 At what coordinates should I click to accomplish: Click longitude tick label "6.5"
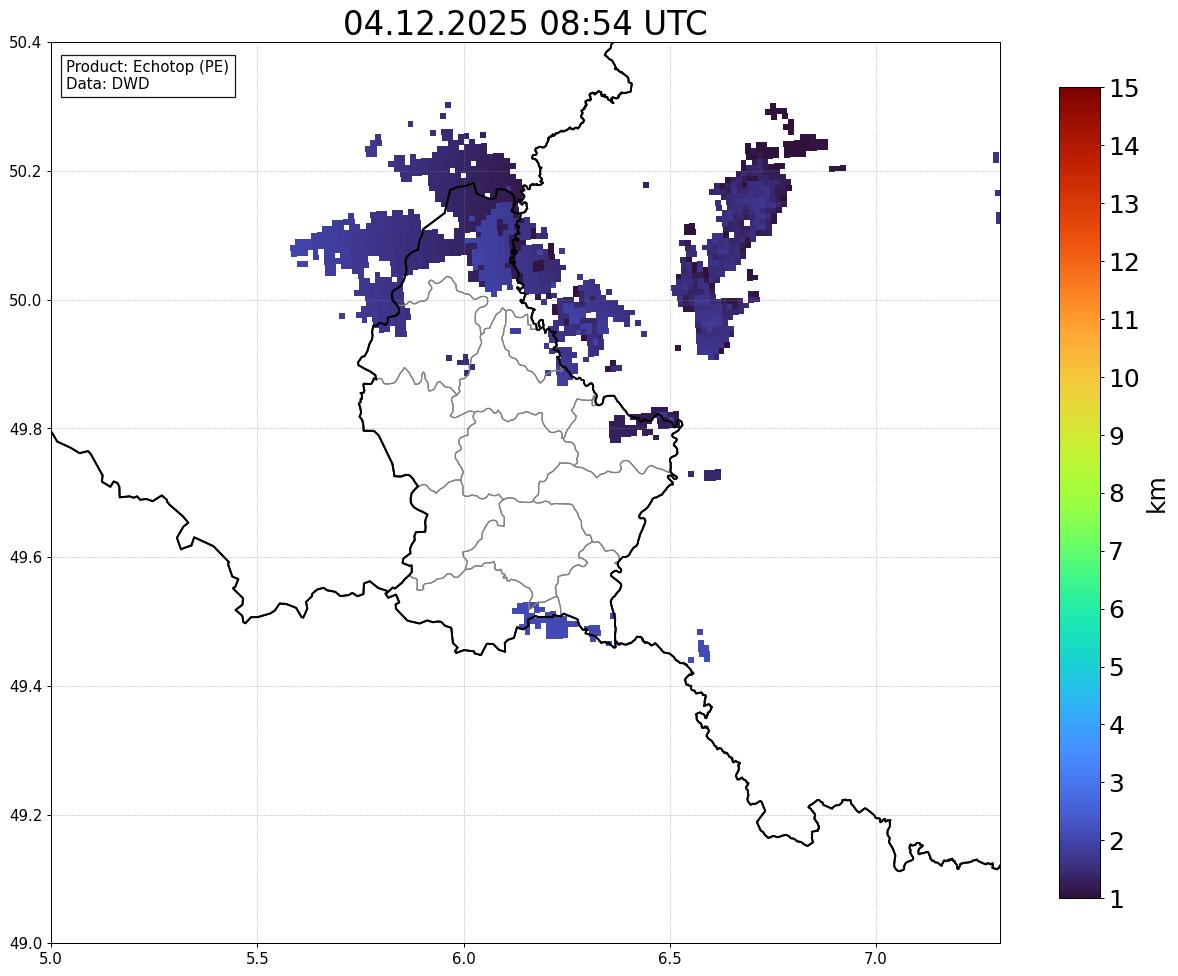pyautogui.click(x=670, y=959)
